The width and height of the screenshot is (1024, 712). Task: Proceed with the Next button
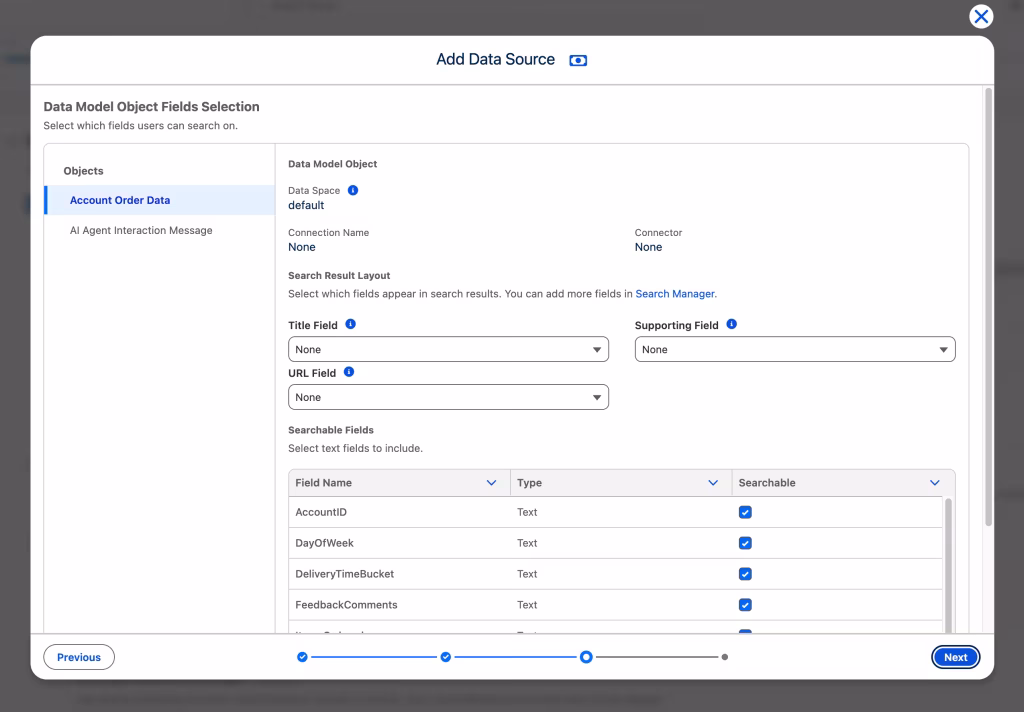pos(955,657)
